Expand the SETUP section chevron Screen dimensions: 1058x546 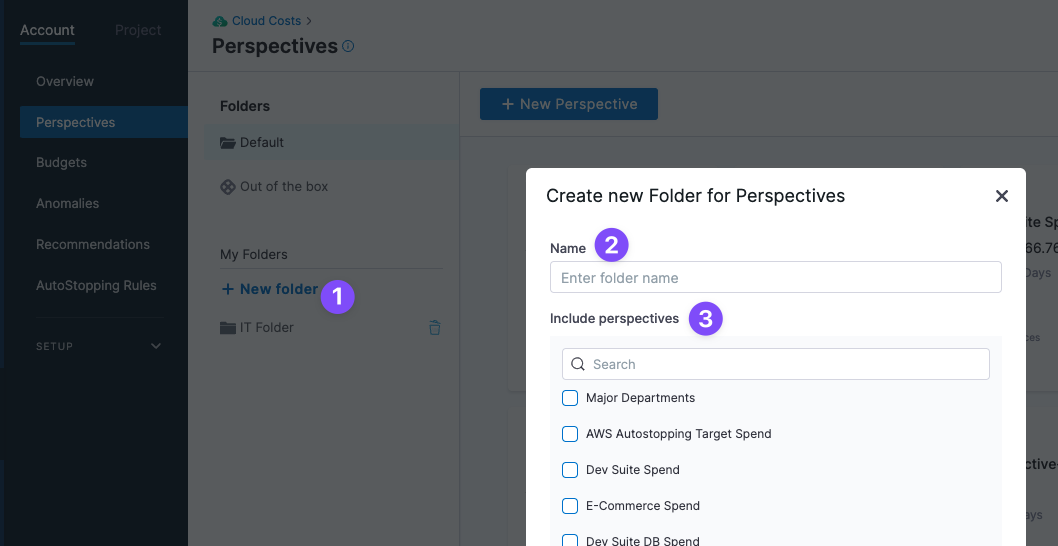pyautogui.click(x=156, y=346)
